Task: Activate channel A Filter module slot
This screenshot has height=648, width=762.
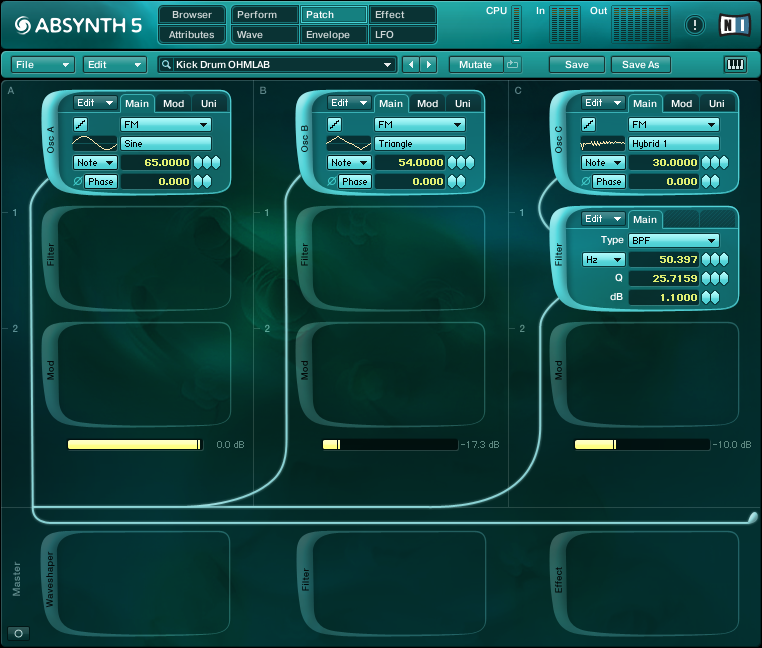Action: (x=137, y=258)
